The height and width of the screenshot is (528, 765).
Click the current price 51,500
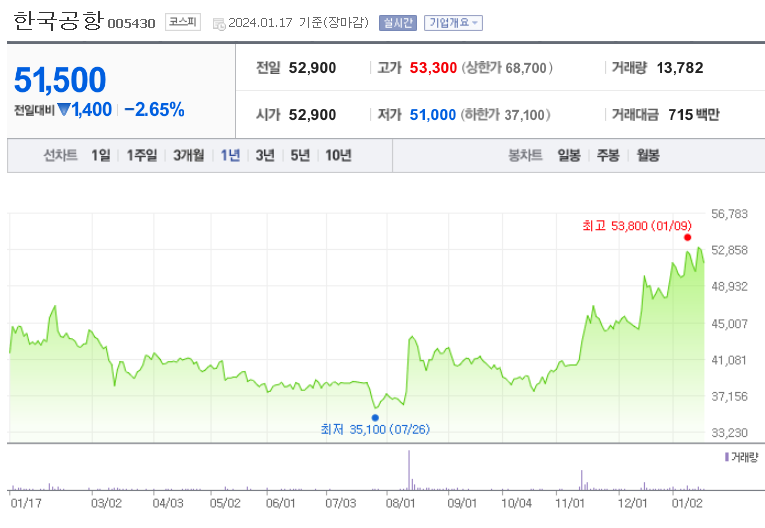tap(60, 80)
